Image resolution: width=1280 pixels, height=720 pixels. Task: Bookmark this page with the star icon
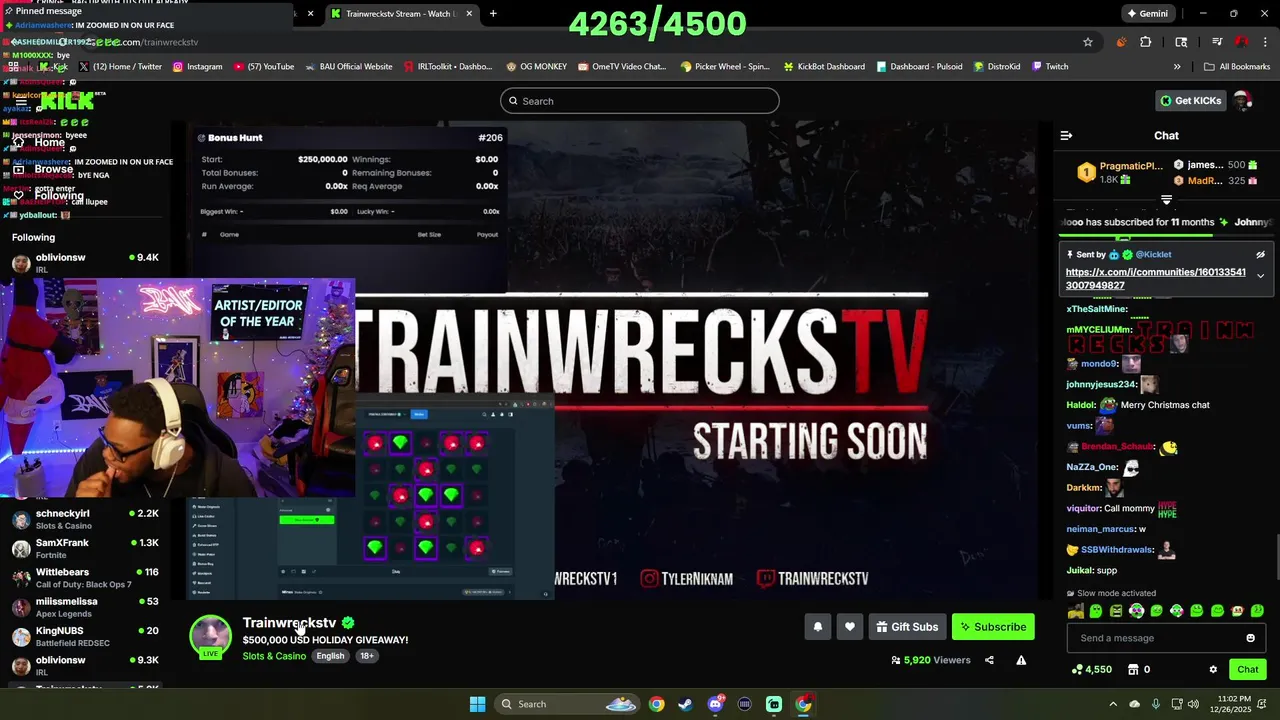(1088, 42)
